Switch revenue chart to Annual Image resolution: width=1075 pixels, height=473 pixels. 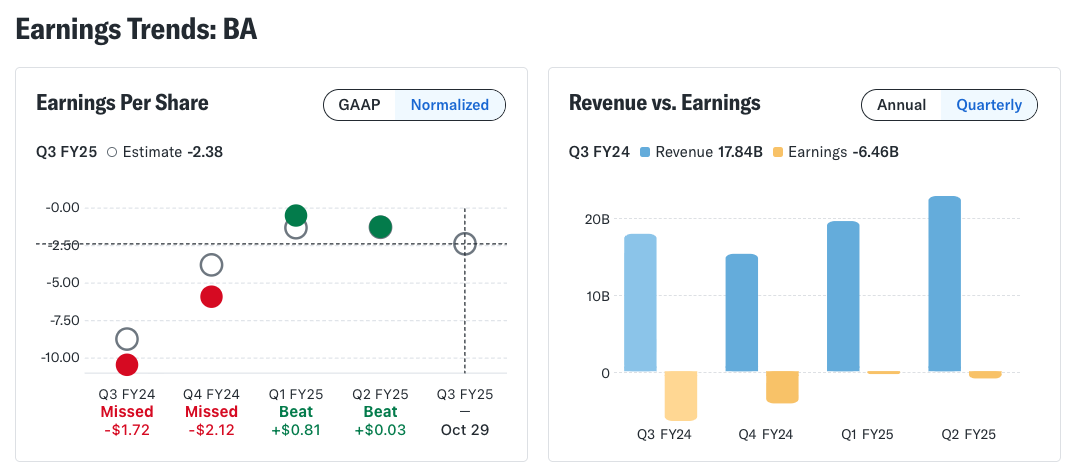click(901, 105)
